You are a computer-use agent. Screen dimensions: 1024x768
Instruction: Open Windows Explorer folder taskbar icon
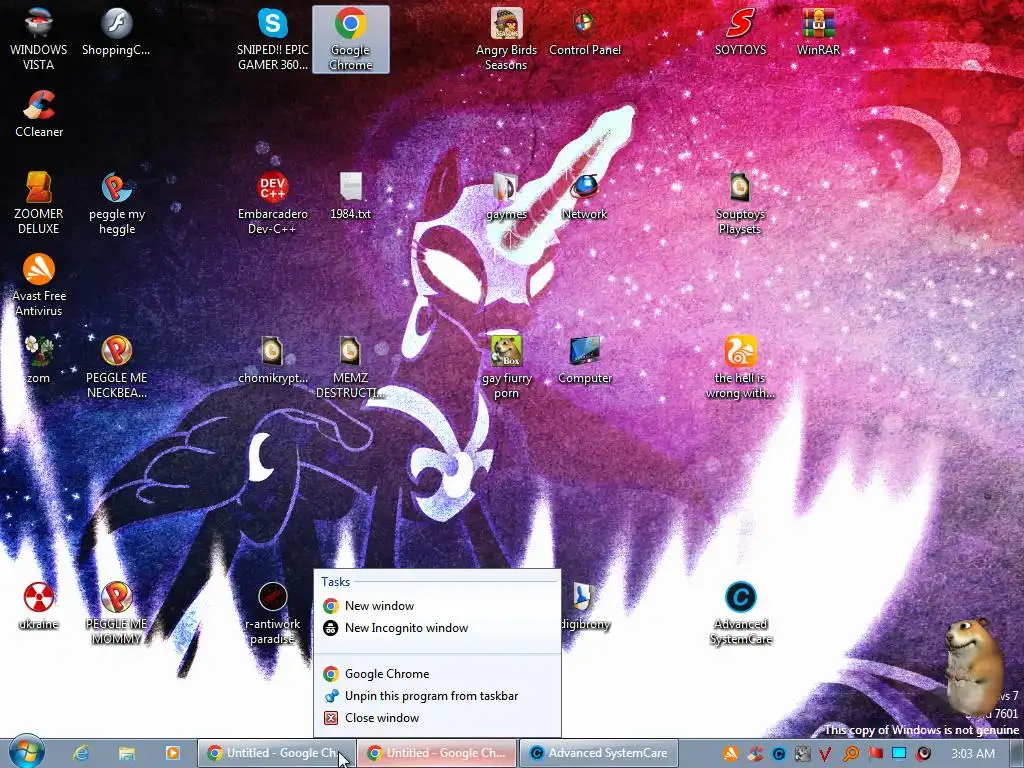point(127,753)
